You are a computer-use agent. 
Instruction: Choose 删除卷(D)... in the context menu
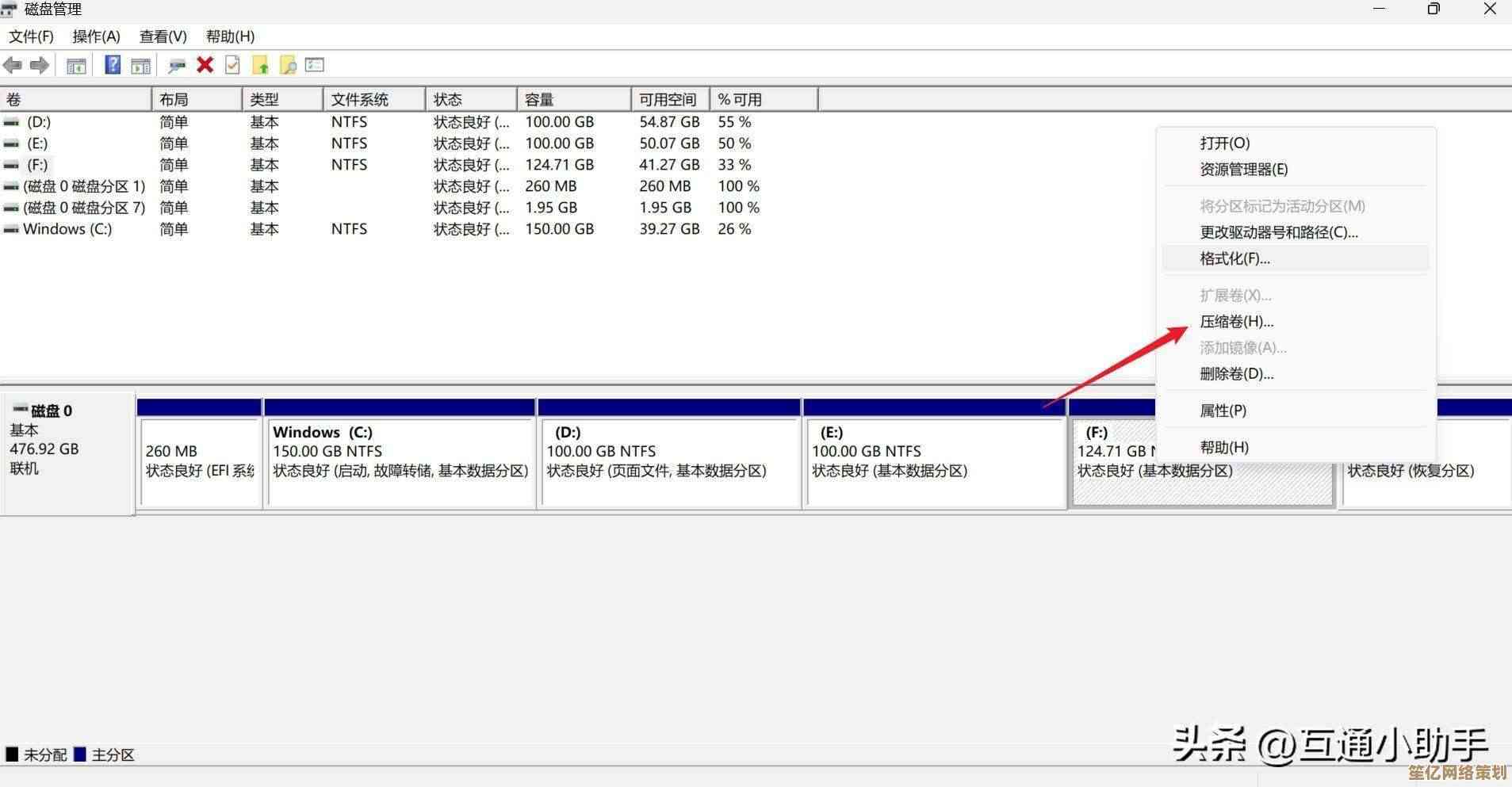click(1236, 374)
